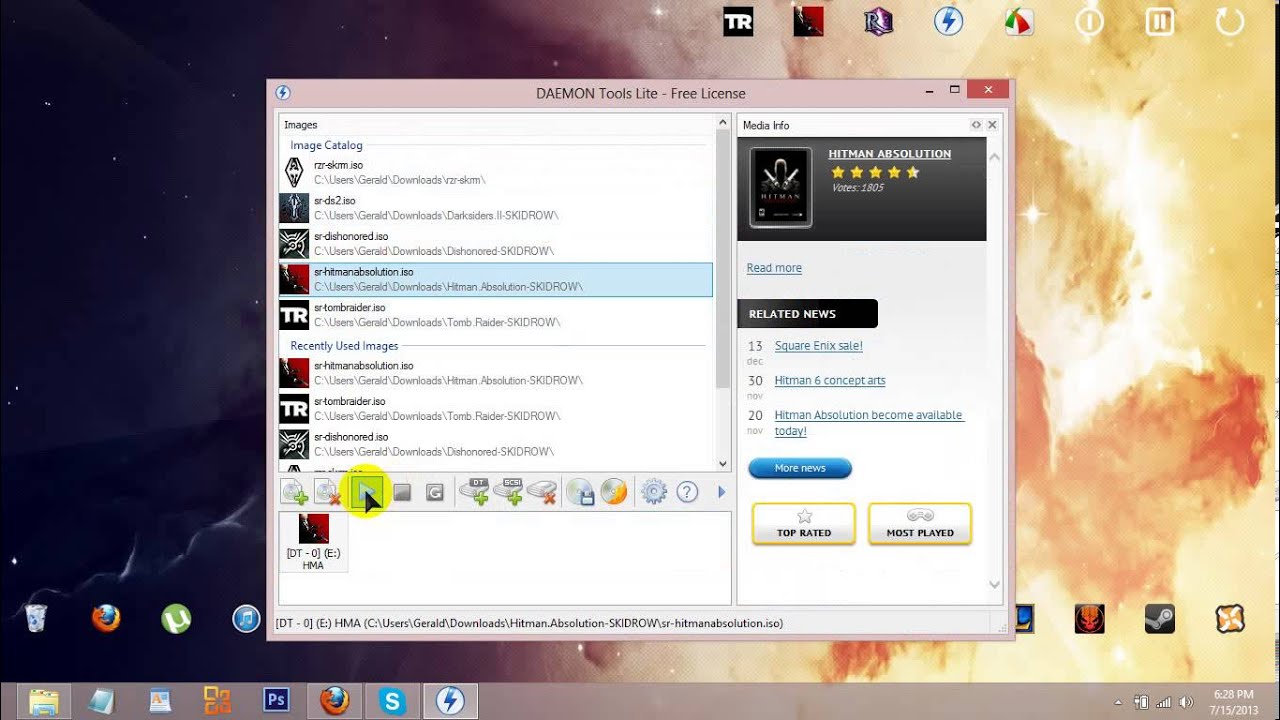The height and width of the screenshot is (720, 1280).
Task: Click the TOP RATED button
Action: coord(804,523)
